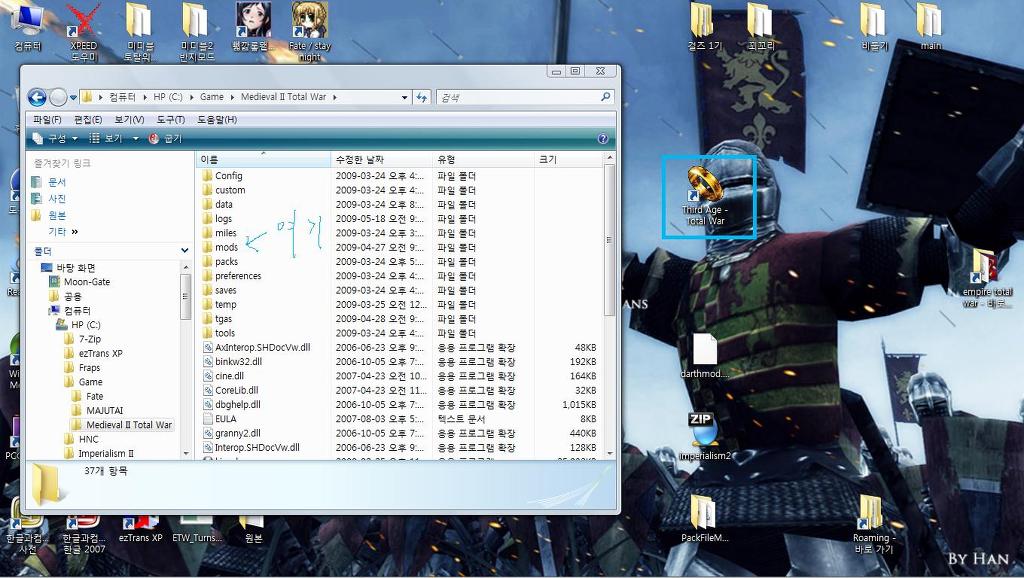This screenshot has height=578, width=1024.
Task: Open the 원본 desktop folder
Action: (x=253, y=530)
